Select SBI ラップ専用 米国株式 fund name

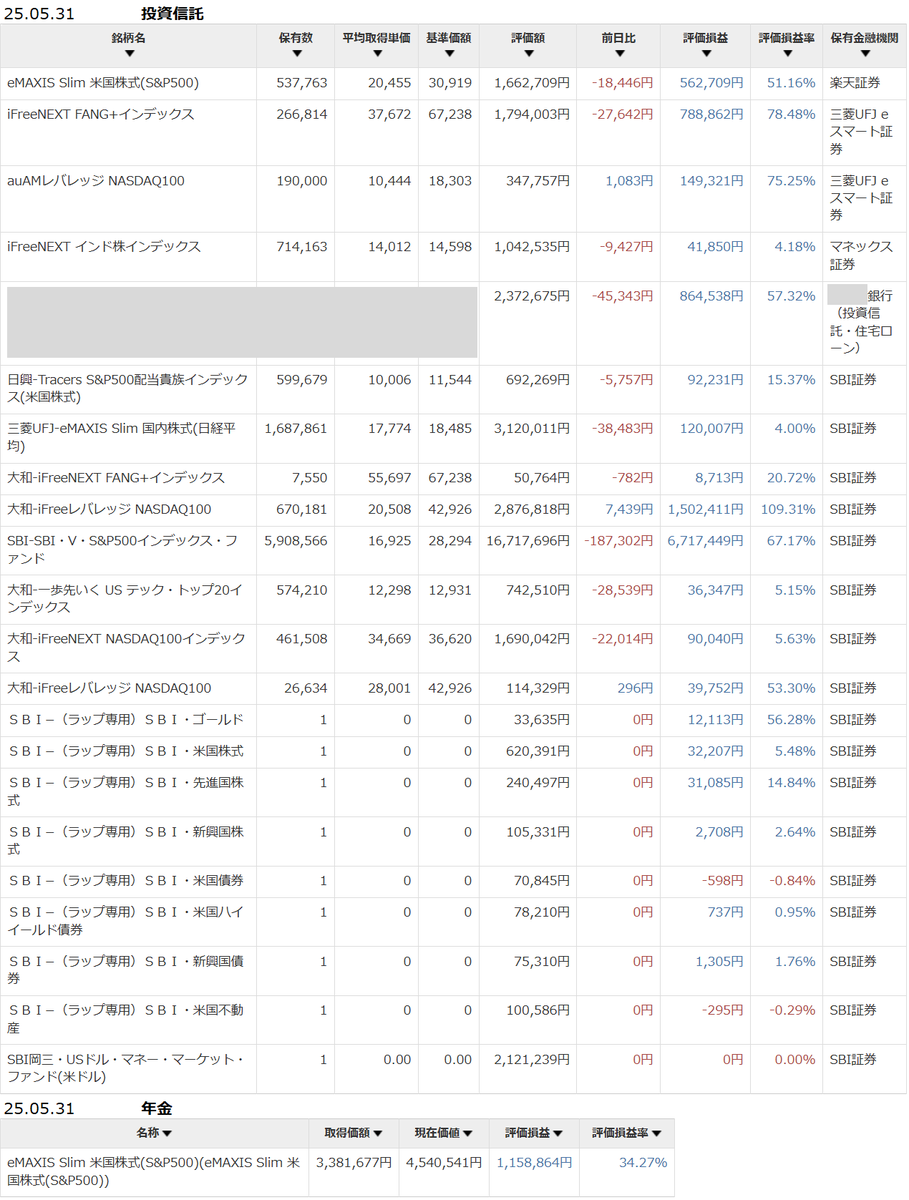pyautogui.click(x=126, y=751)
